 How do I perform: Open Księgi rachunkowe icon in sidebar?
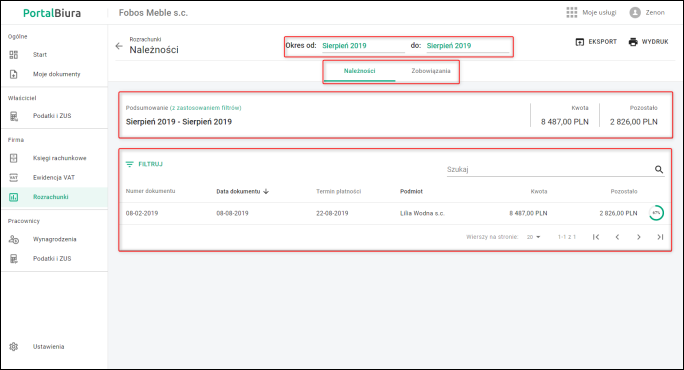14,158
